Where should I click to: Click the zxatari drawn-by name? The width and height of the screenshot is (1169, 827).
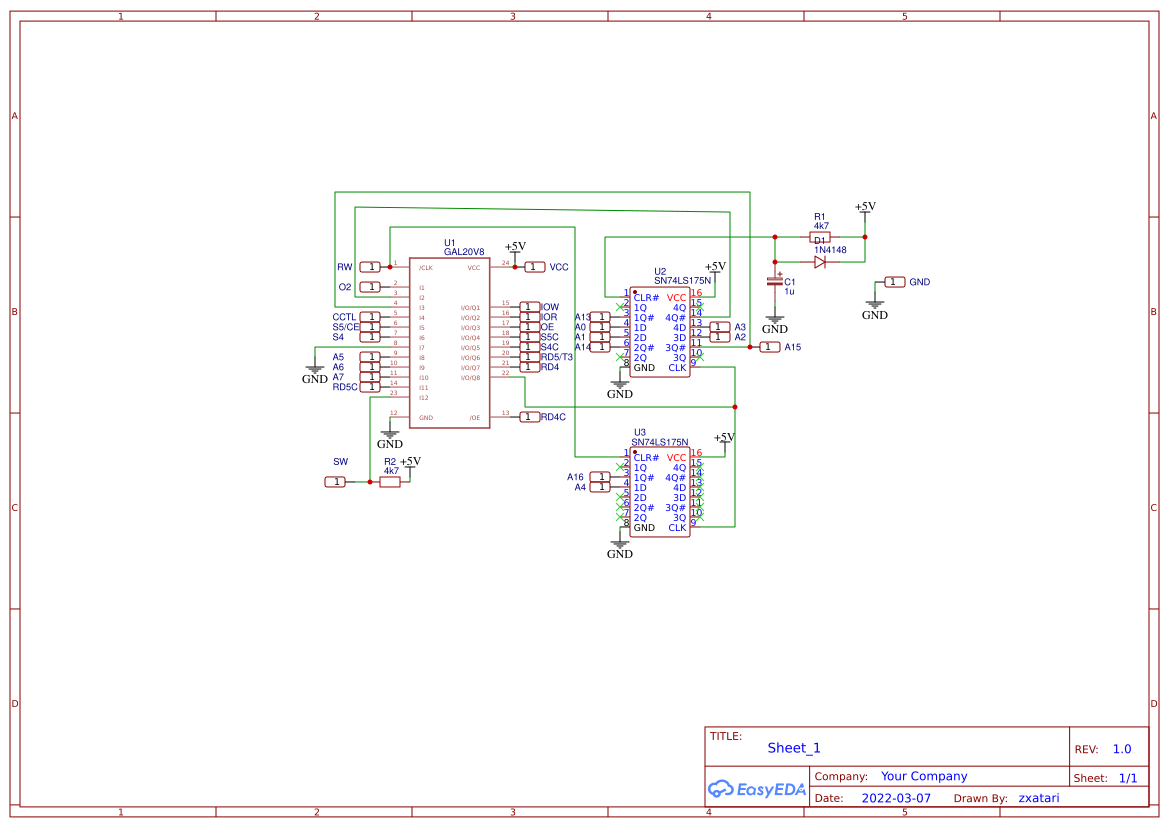coord(1037,797)
